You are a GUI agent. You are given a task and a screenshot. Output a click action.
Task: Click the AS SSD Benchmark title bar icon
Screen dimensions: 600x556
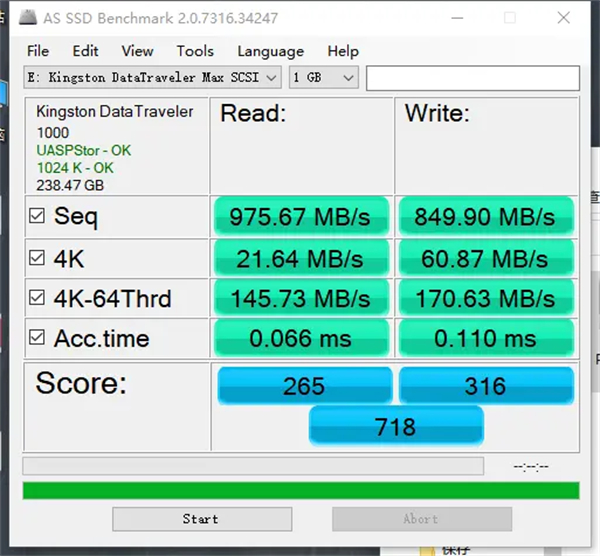tap(28, 18)
